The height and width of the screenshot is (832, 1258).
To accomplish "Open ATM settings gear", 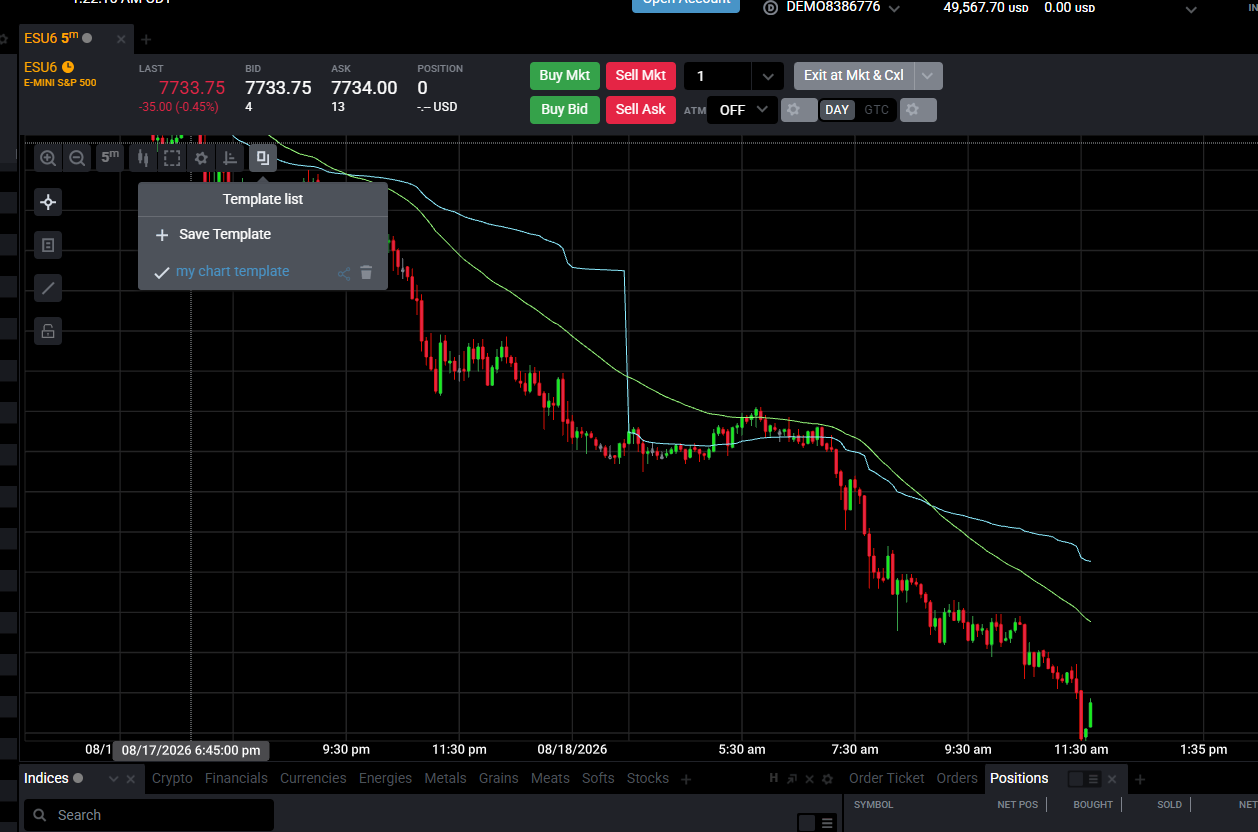I will point(798,109).
